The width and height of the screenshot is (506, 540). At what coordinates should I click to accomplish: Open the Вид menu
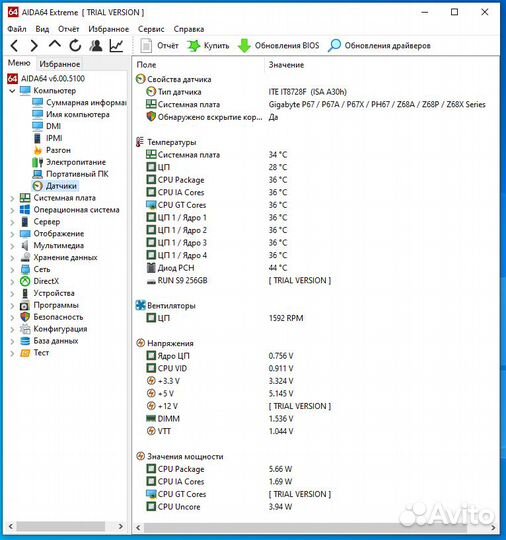coord(42,29)
